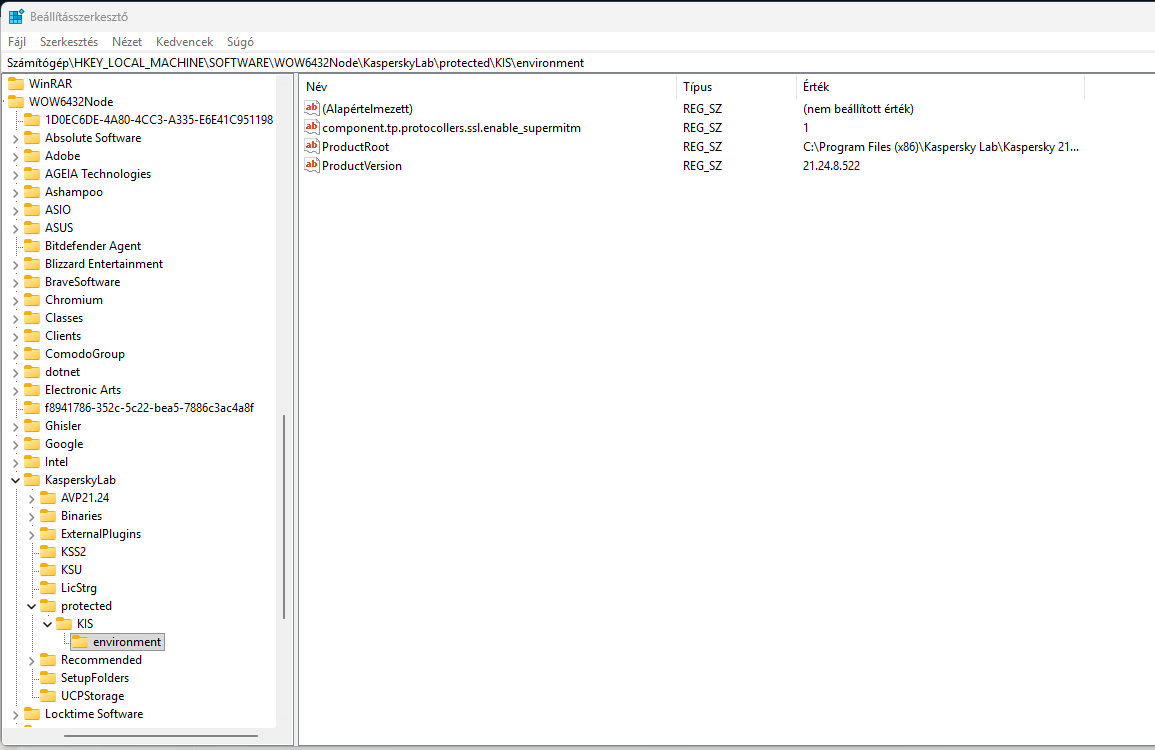Collapse the protected tree node
Screen dimensions: 1155x750
[x=32, y=606]
